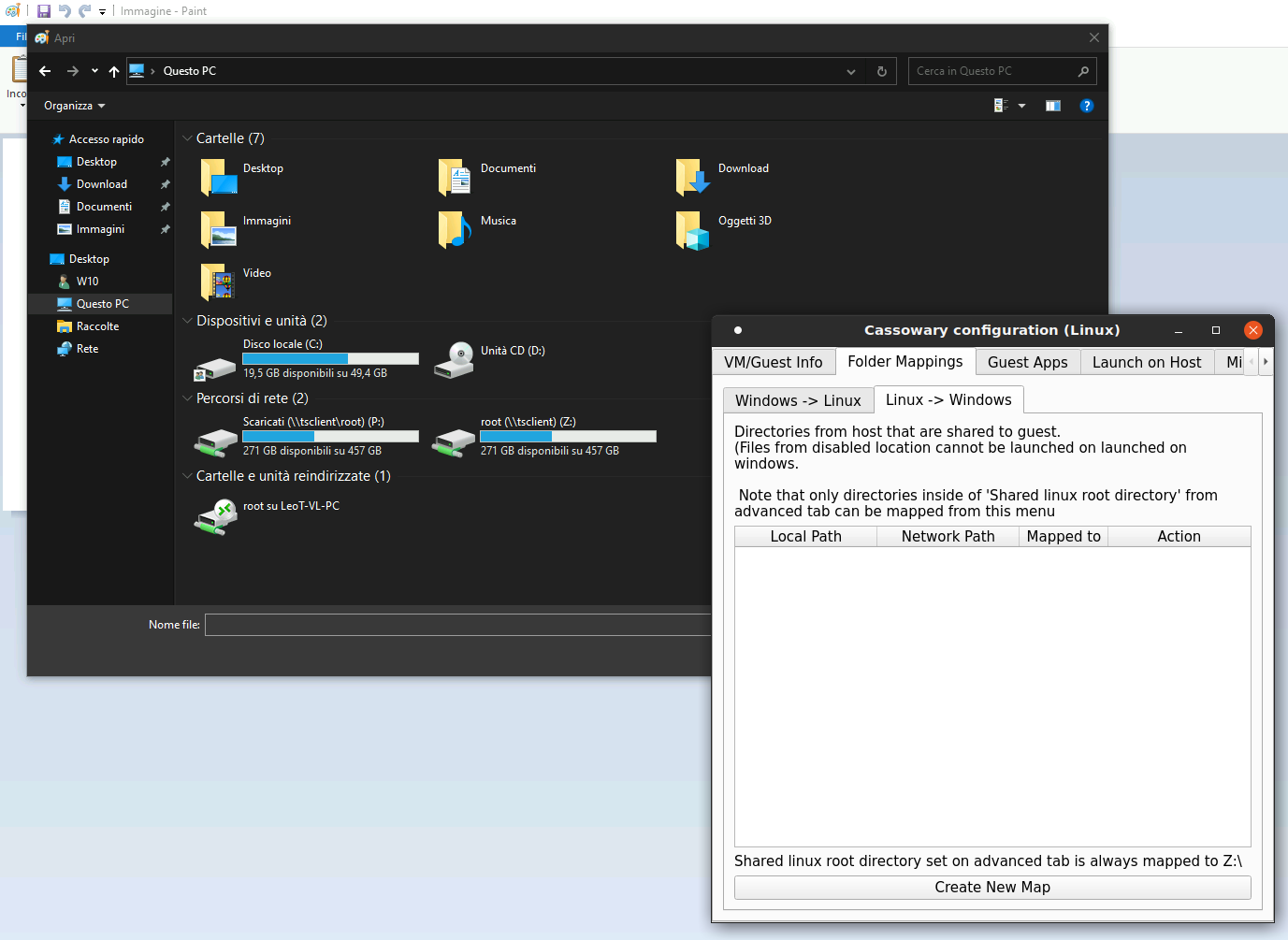The image size is (1288, 940).
Task: Go forward in the Apri dialog
Action: tap(73, 71)
